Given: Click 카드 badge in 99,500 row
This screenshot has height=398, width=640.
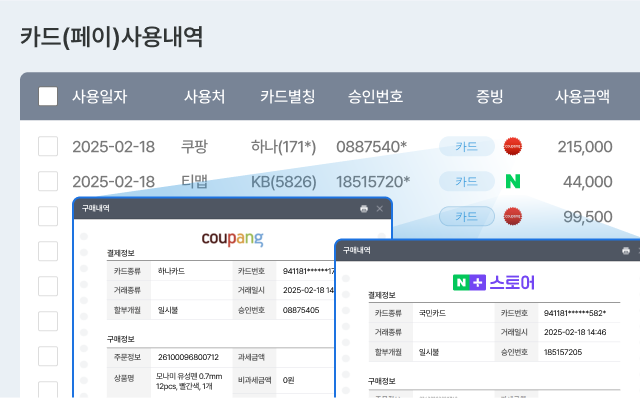Looking at the screenshot, I should (467, 216).
